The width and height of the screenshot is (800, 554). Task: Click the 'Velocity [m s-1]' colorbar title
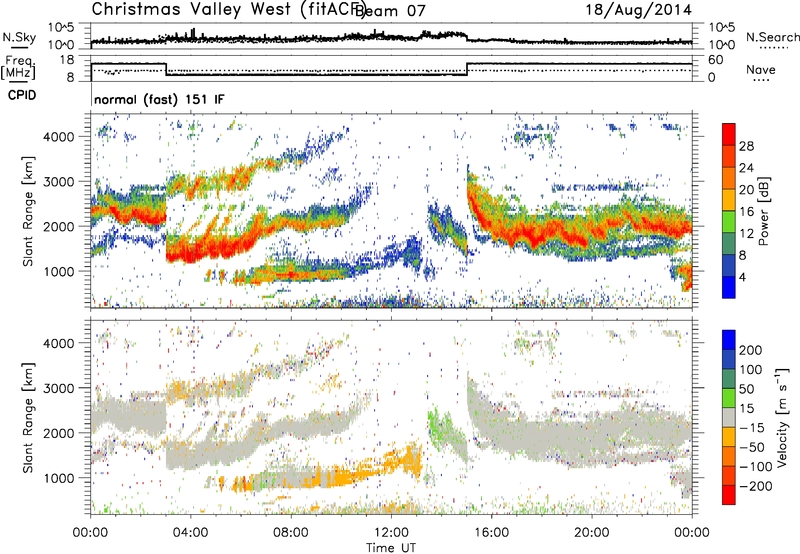click(782, 417)
